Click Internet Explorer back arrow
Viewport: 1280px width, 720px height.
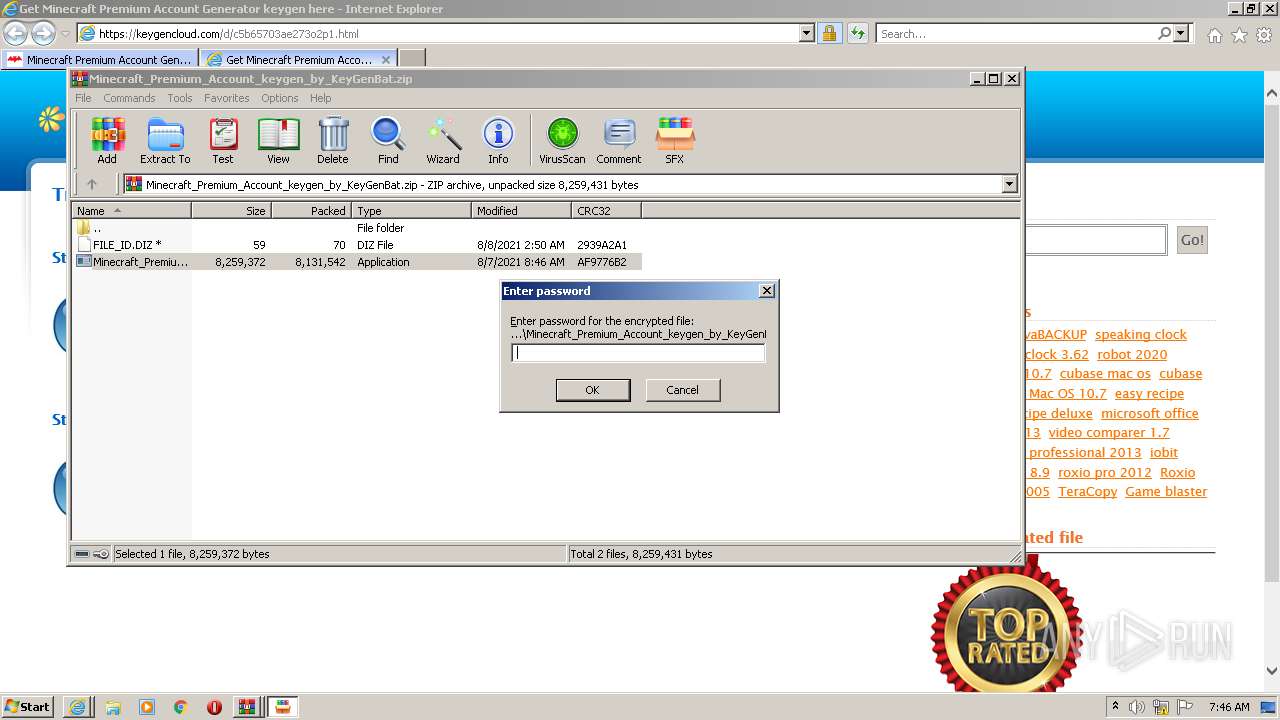pyautogui.click(x=16, y=34)
